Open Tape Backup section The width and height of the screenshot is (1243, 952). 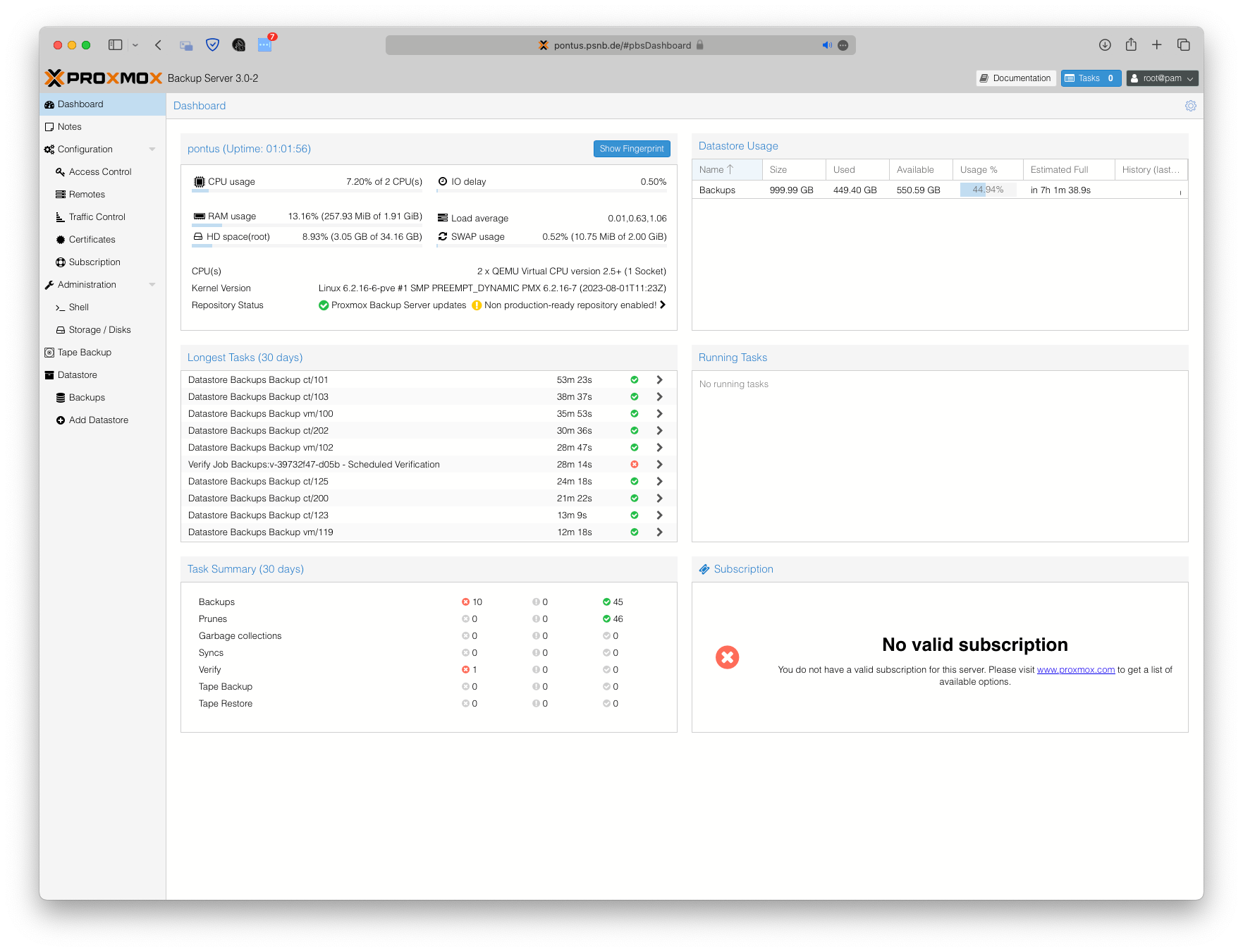click(103, 353)
